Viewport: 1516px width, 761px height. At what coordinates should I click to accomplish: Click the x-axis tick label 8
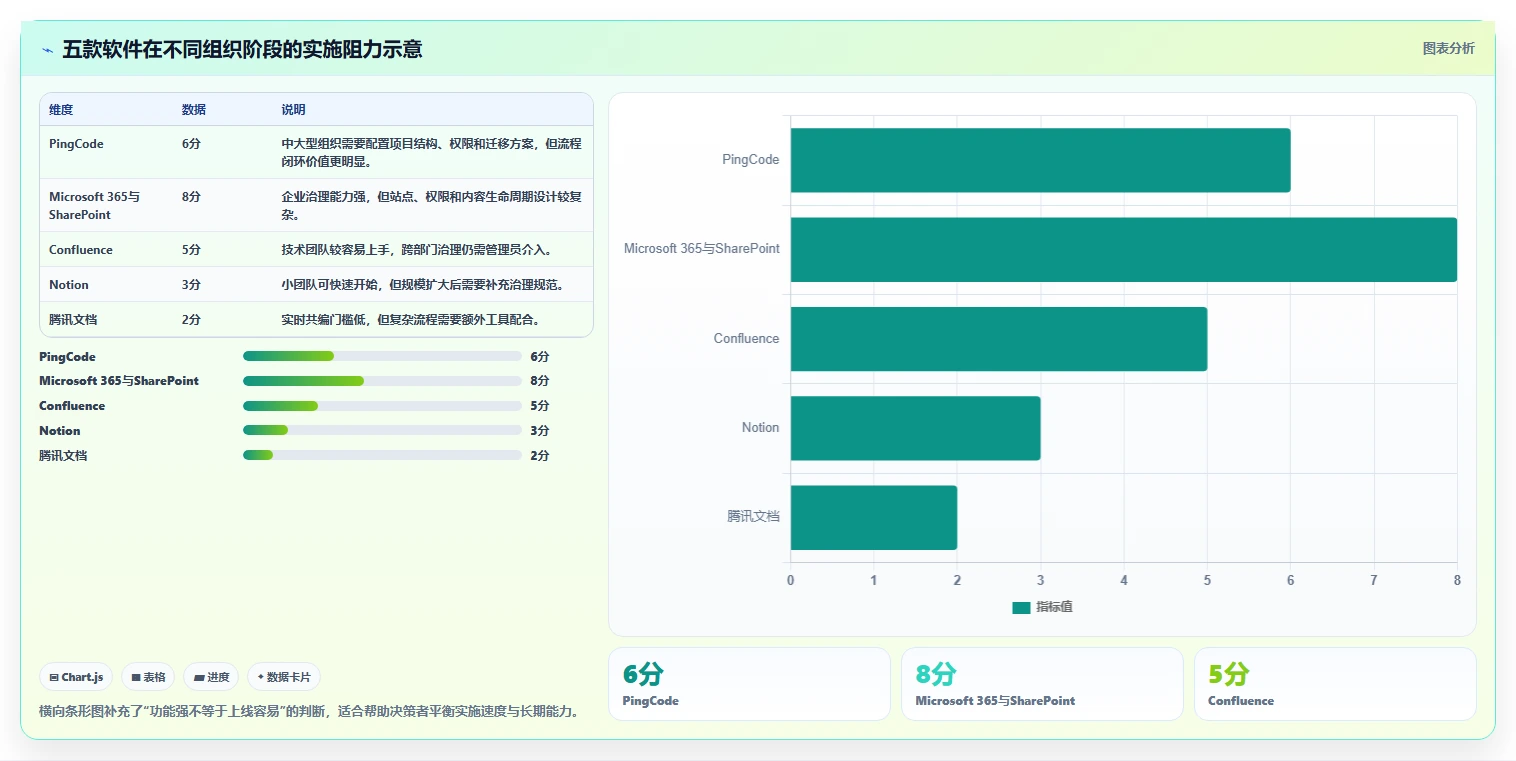click(1457, 581)
